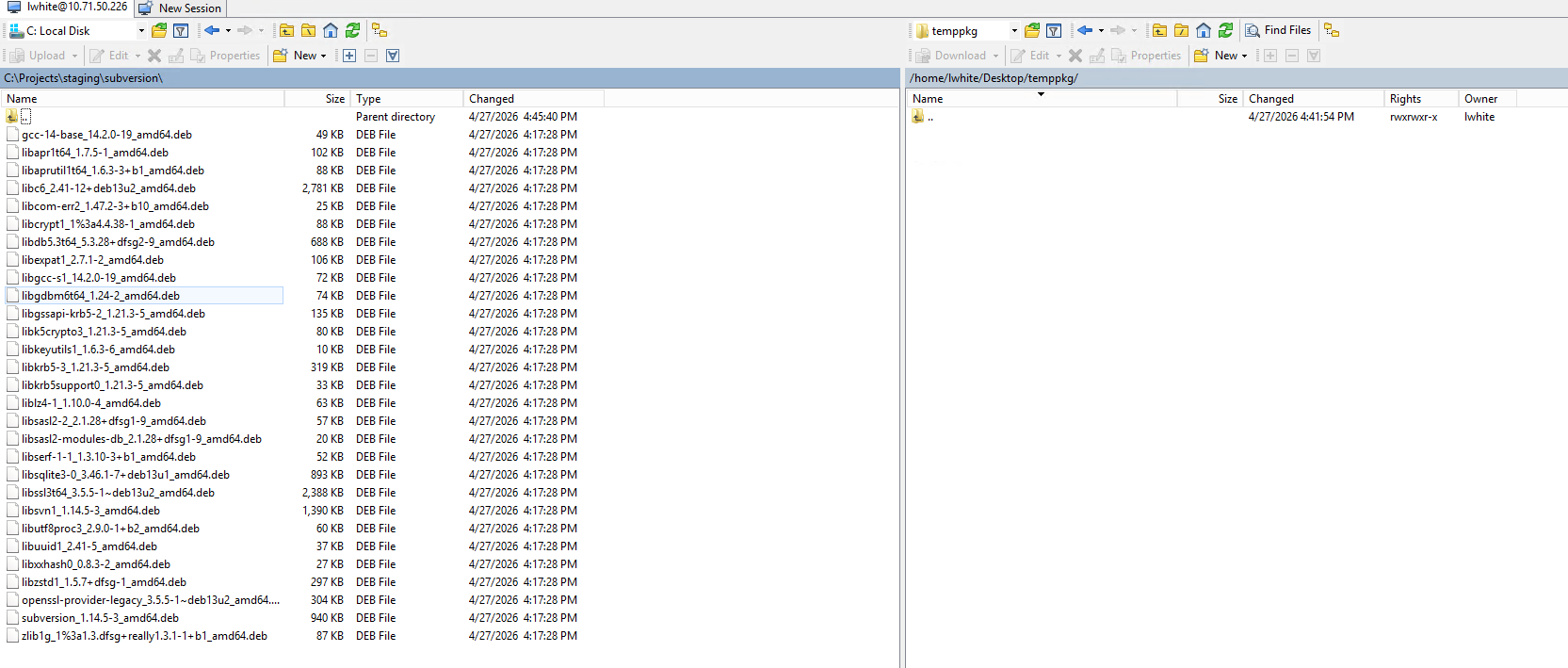Expand the local New dropdown menu
Viewport: 1568px width, 668px height.
coord(323,56)
